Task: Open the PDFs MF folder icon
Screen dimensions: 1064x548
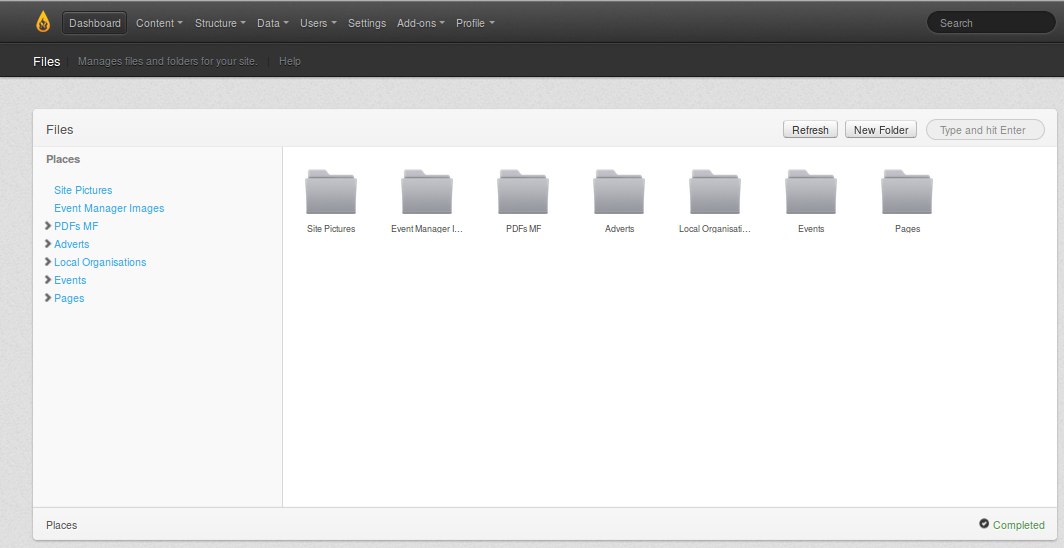Action: point(523,192)
